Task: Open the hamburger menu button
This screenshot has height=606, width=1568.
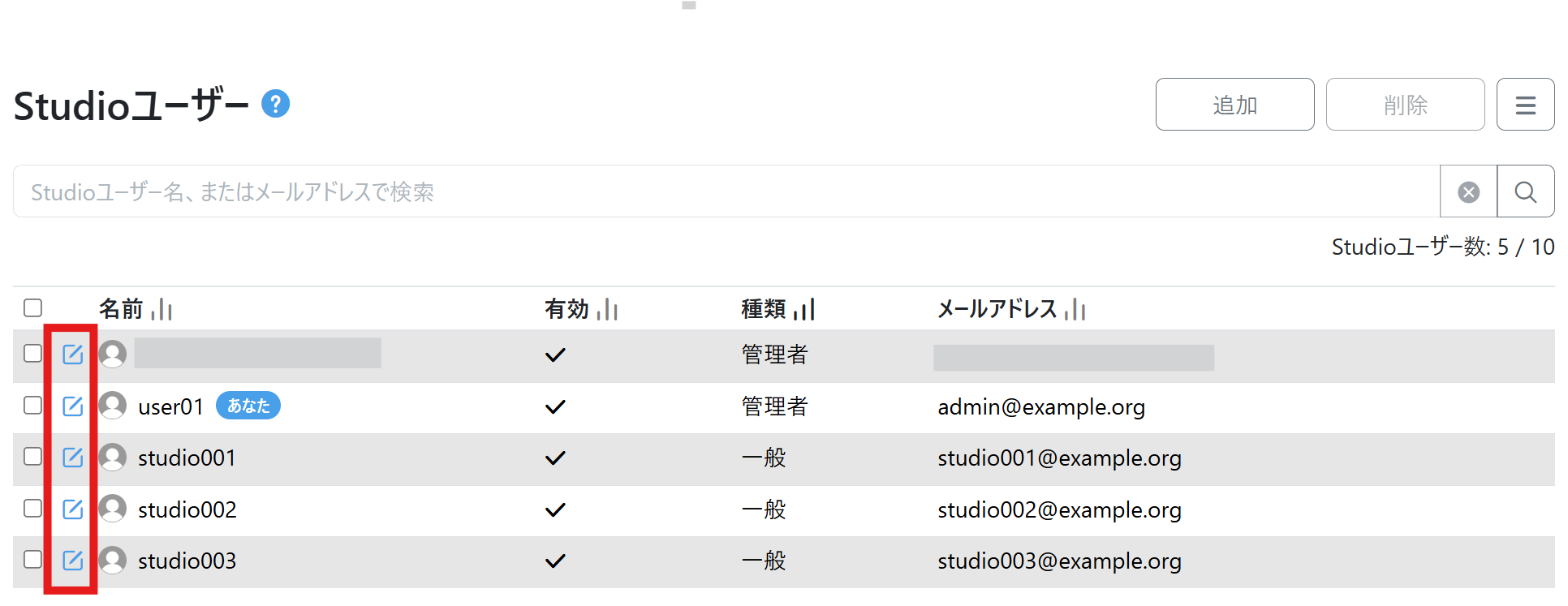Action: click(x=1525, y=105)
